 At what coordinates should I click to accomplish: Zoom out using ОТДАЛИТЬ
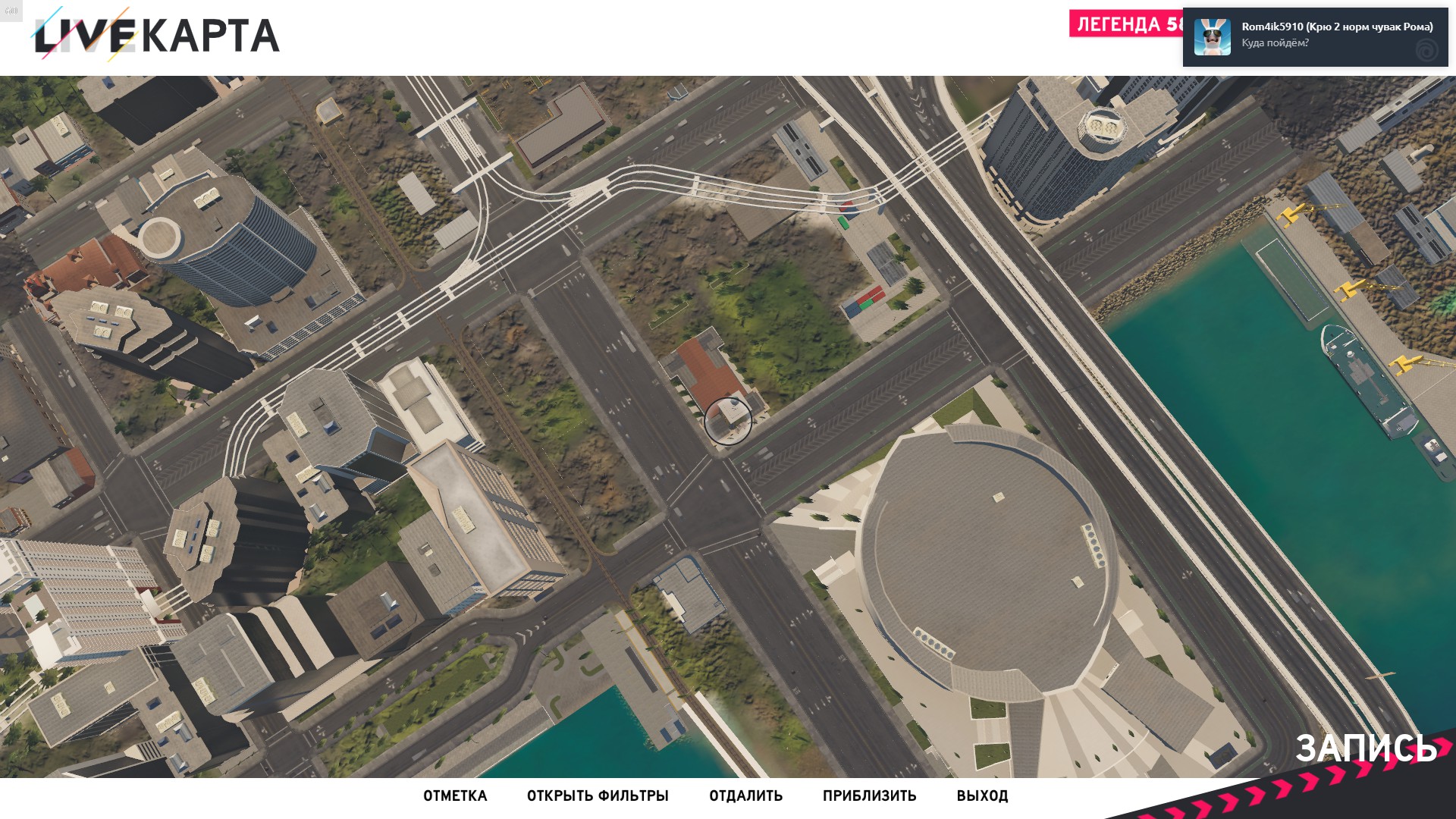click(745, 795)
